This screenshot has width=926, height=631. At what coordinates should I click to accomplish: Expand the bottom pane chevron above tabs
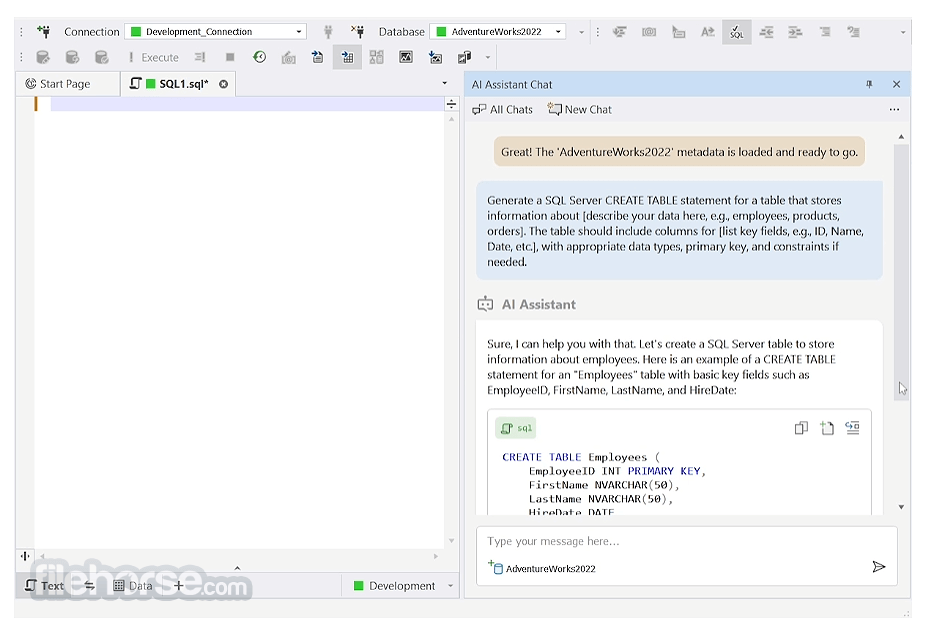coord(237,568)
